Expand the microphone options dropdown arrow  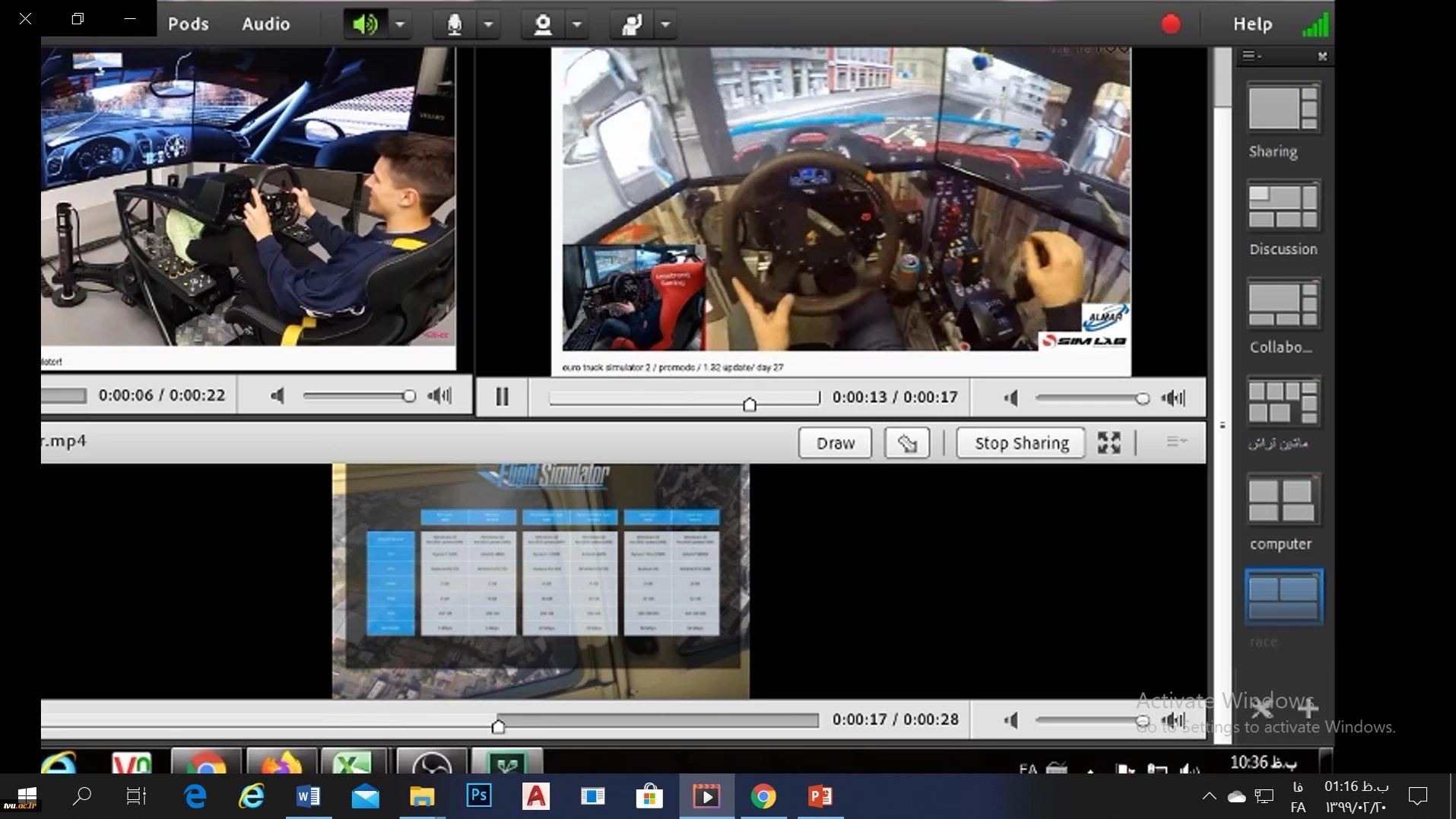(489, 24)
